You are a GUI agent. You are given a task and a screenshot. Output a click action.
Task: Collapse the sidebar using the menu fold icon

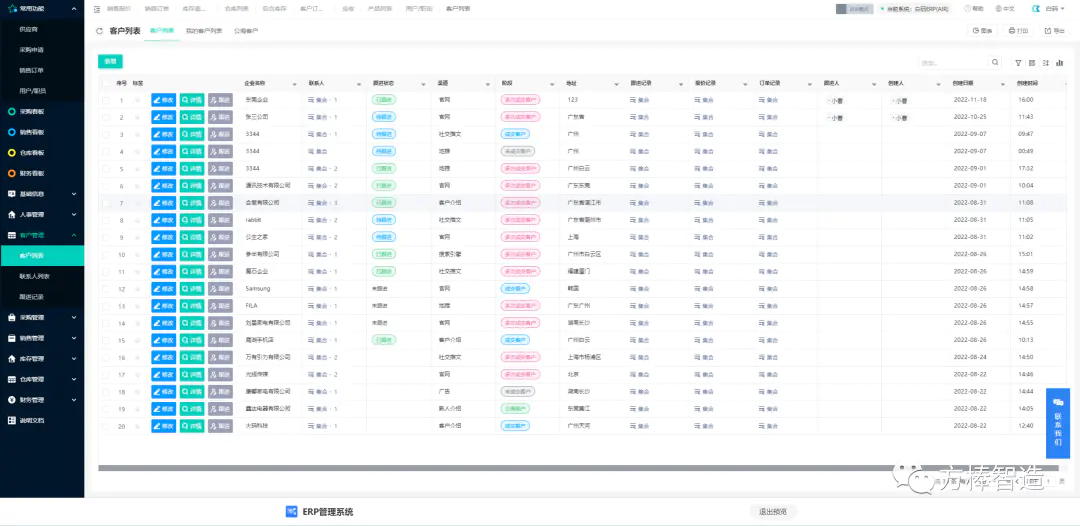pos(97,8)
